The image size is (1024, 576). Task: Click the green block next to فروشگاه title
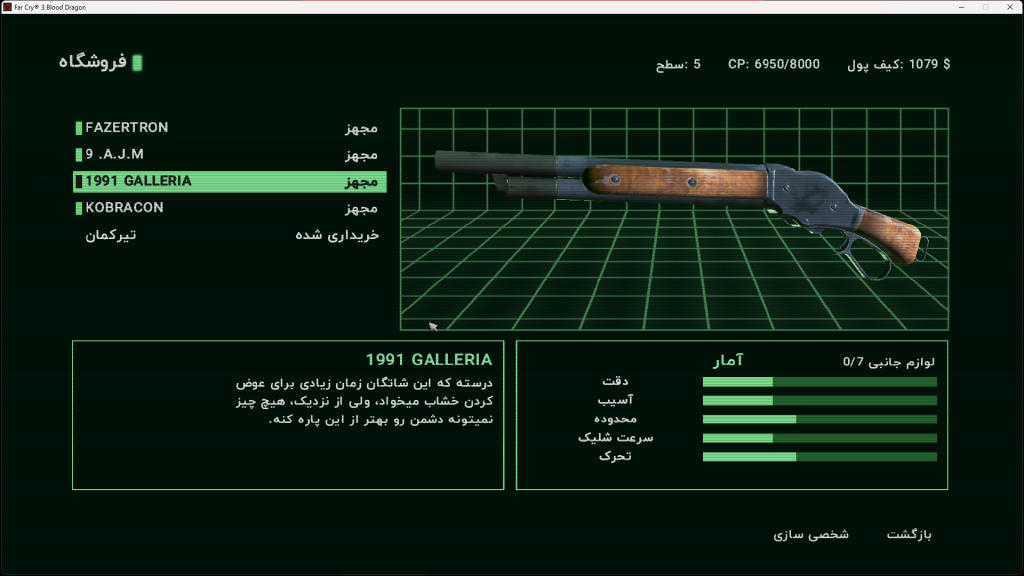[x=137, y=62]
